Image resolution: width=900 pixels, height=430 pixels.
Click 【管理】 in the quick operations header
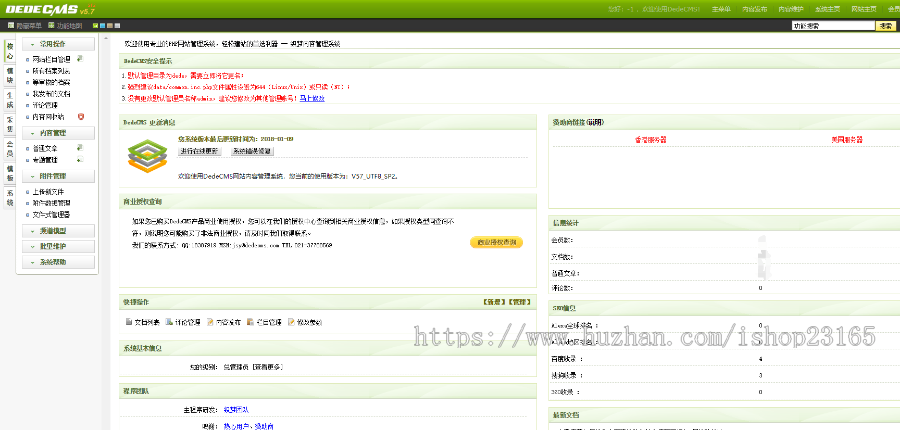520,301
